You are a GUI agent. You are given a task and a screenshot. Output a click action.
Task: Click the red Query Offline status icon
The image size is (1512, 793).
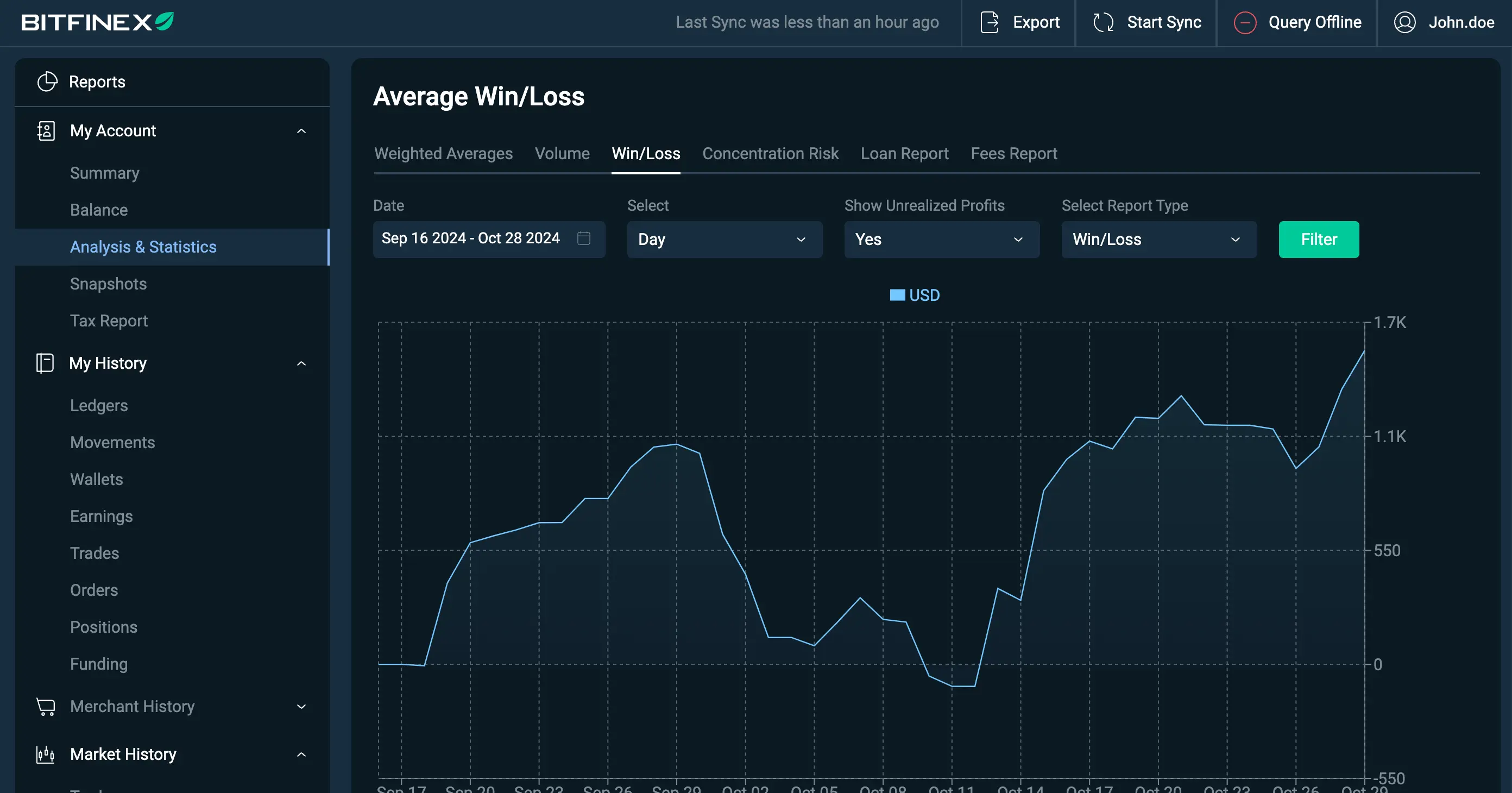tap(1245, 22)
